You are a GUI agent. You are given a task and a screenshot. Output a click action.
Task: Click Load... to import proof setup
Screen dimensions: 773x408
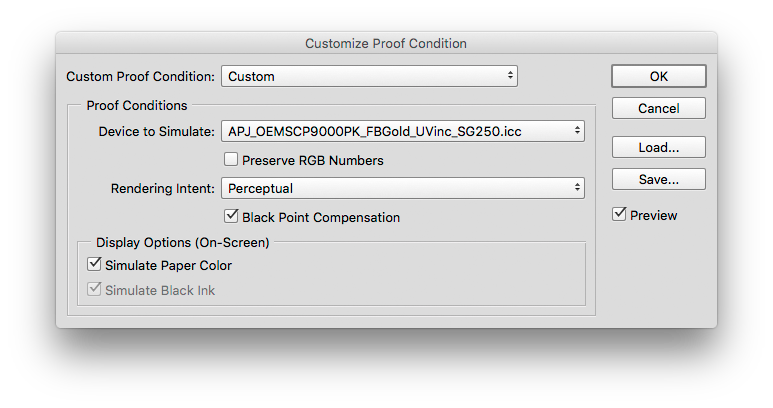[659, 147]
